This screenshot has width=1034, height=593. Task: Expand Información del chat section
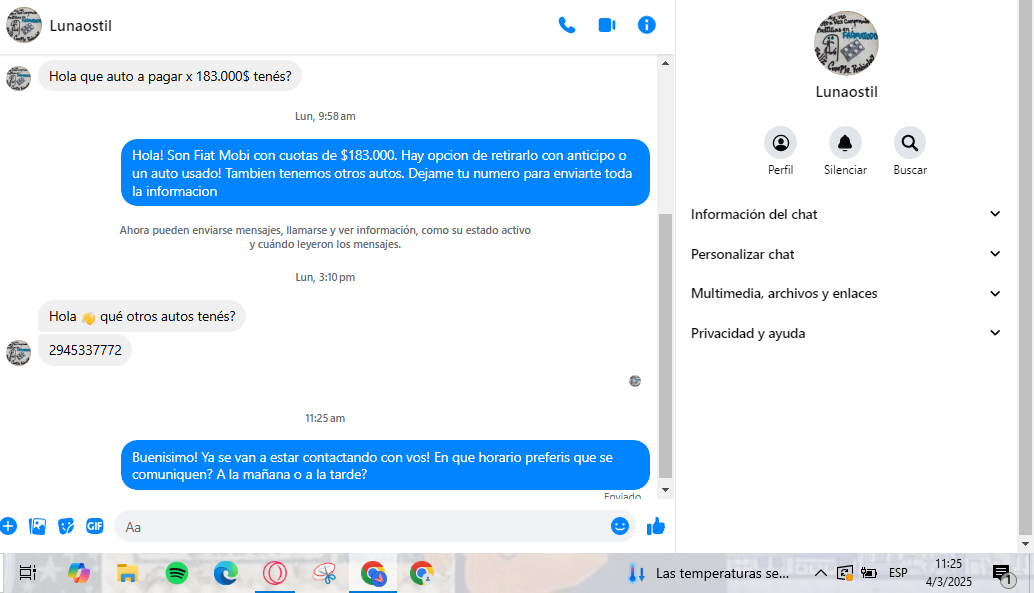[845, 214]
